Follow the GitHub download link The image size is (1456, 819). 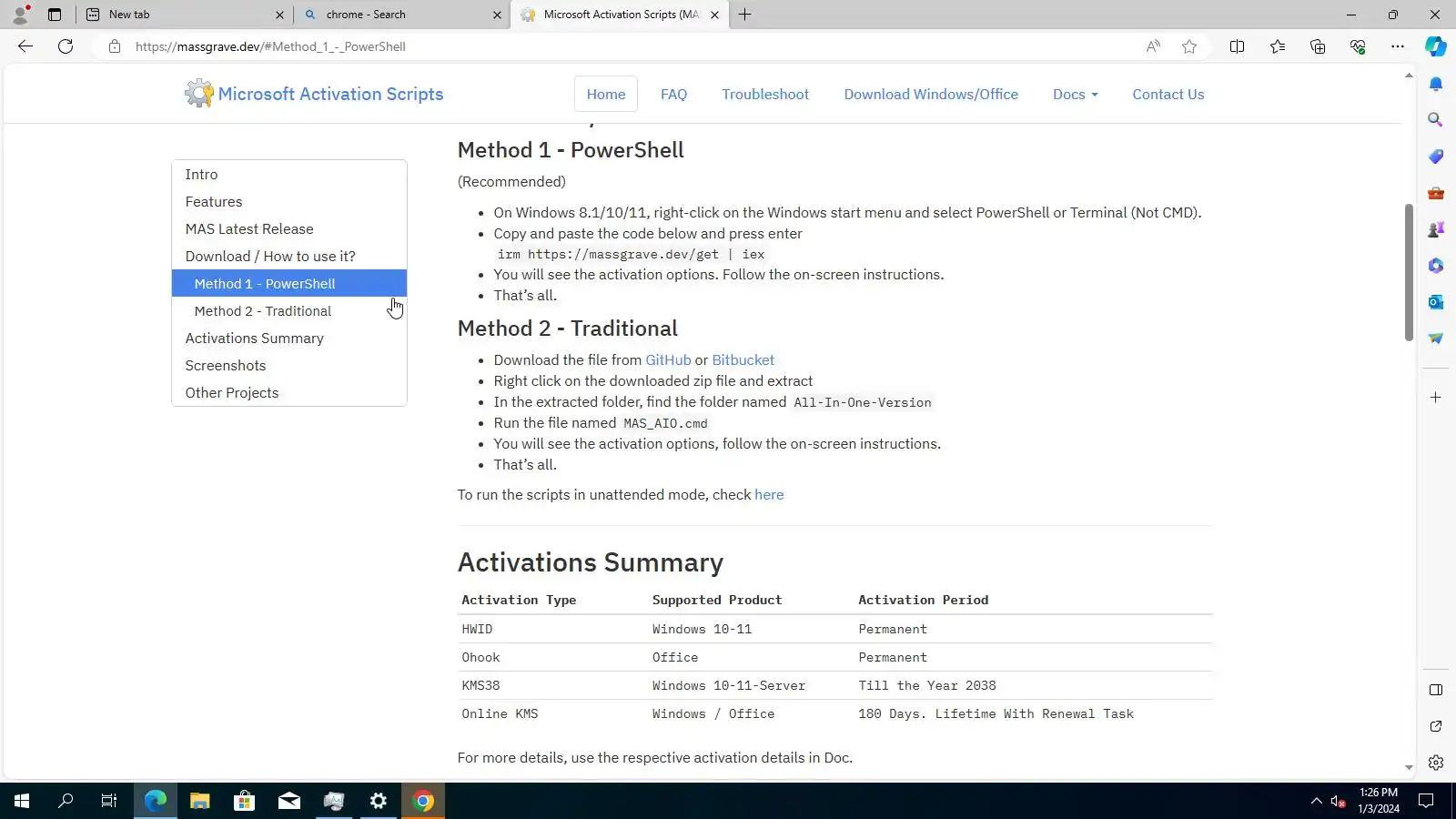[668, 360]
